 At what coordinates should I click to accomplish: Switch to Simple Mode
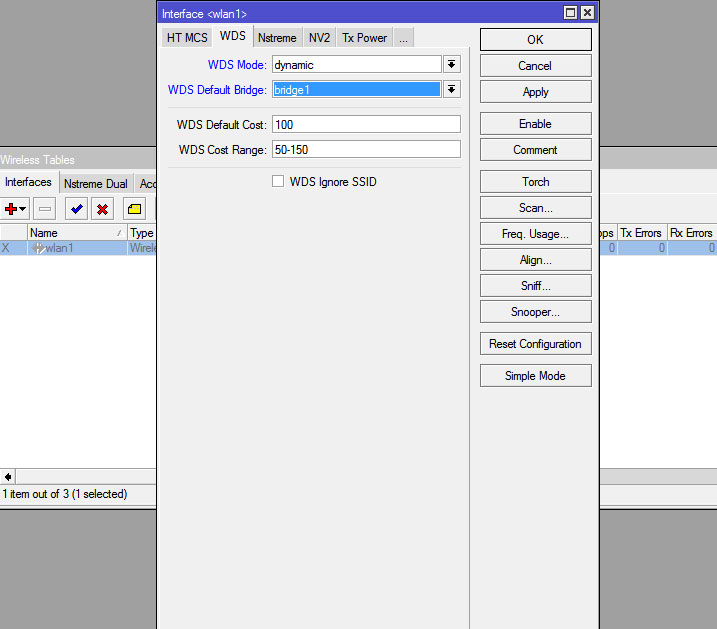coord(535,376)
